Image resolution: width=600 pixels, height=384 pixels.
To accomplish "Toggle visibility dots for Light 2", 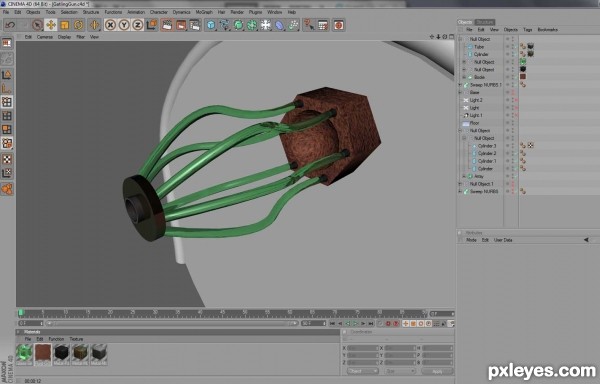I will [513, 100].
